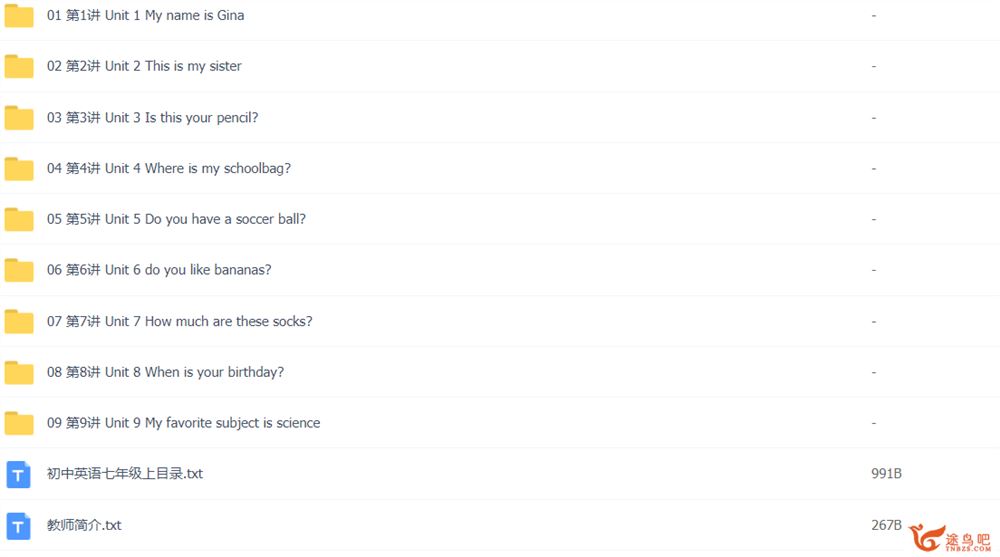Open "01 第1讲 Unit 1 My name is Gina"
This screenshot has height=557, width=1000.
coord(145,15)
